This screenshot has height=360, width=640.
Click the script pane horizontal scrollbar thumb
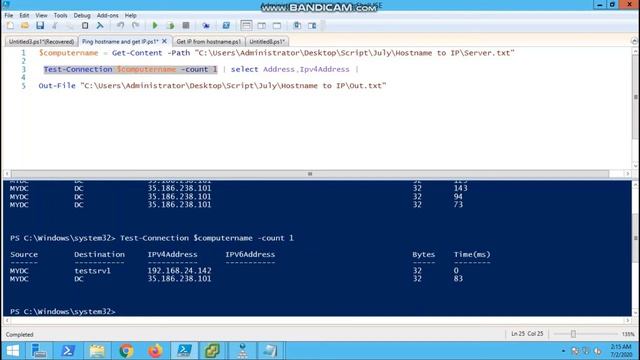click(310, 174)
